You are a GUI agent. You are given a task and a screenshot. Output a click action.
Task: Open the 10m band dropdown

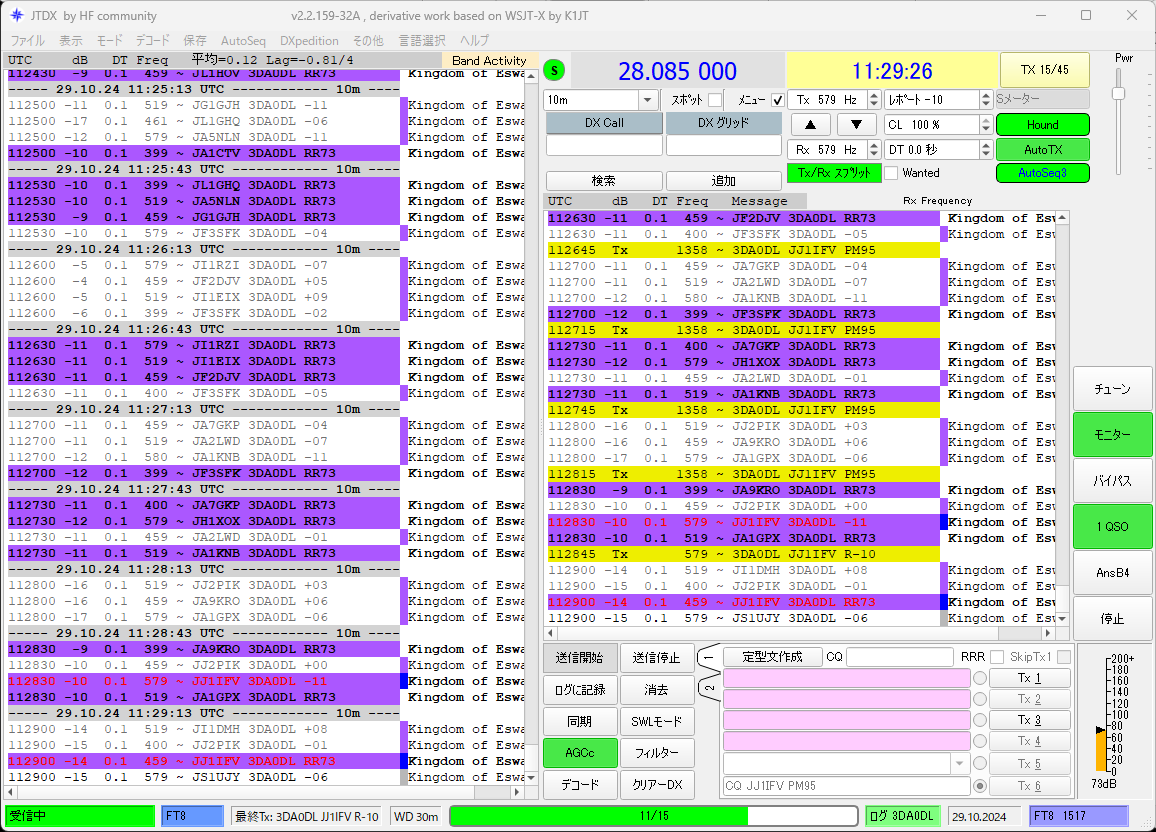[x=647, y=99]
